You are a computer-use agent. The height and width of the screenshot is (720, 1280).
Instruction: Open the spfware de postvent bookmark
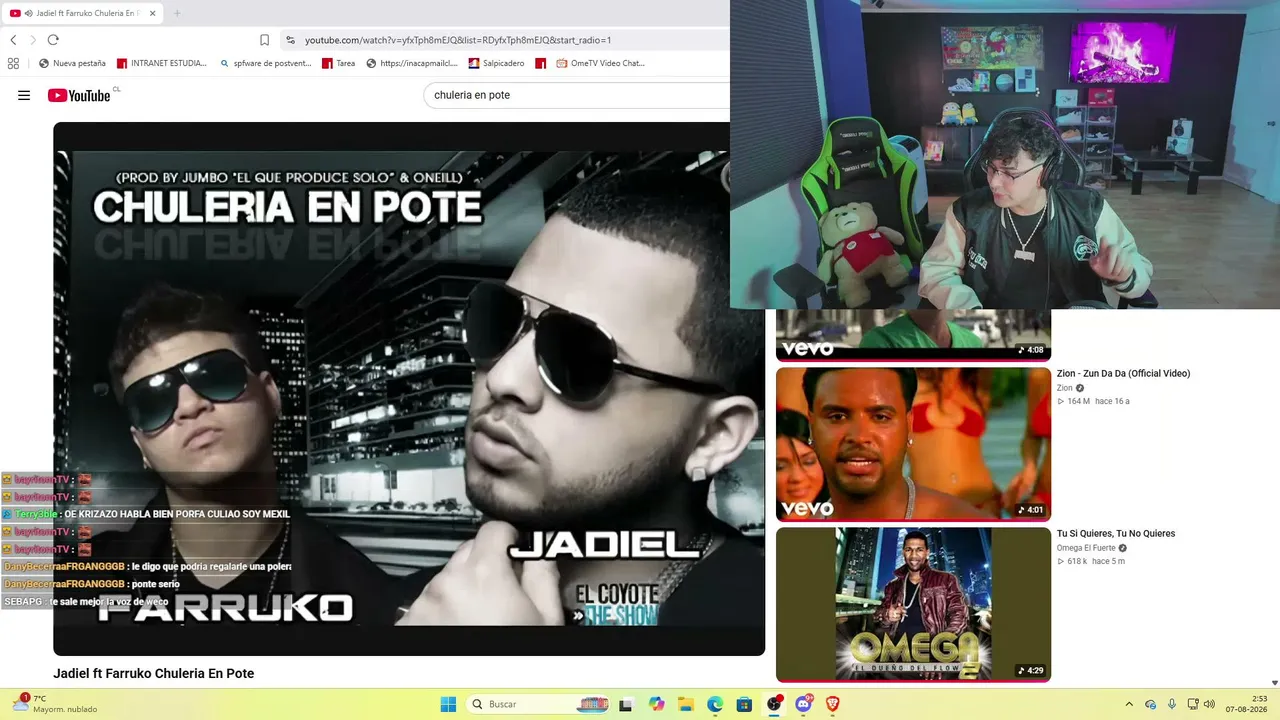(x=265, y=63)
